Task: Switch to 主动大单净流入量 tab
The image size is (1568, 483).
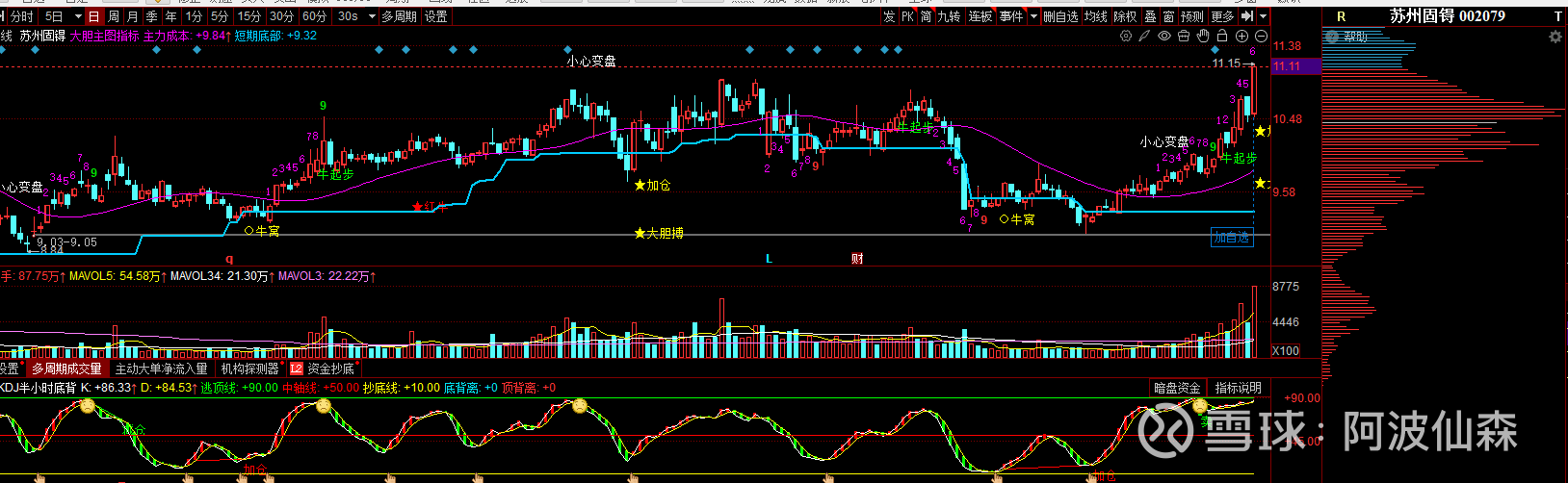Action: coord(161,369)
